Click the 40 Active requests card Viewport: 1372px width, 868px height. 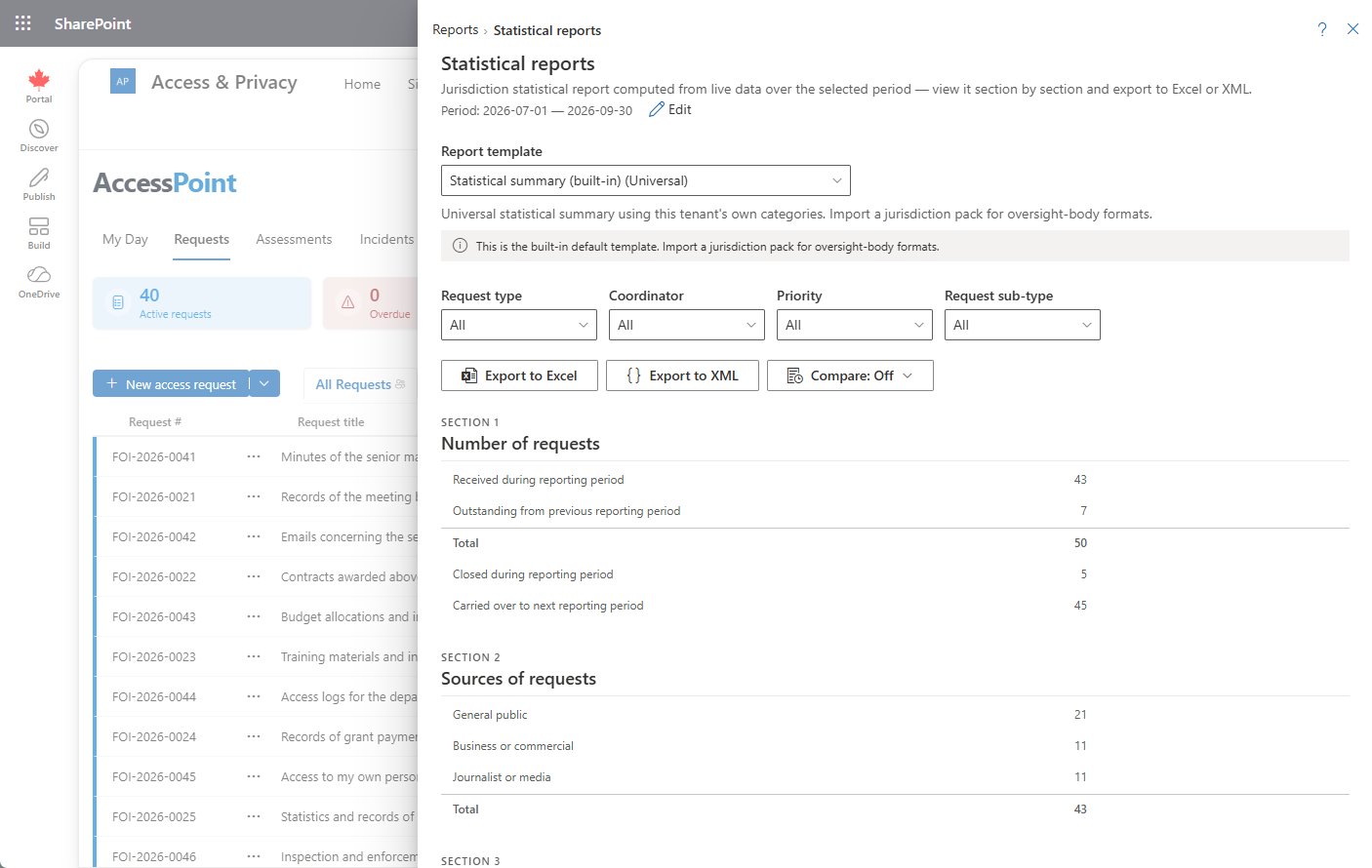pyautogui.click(x=202, y=303)
